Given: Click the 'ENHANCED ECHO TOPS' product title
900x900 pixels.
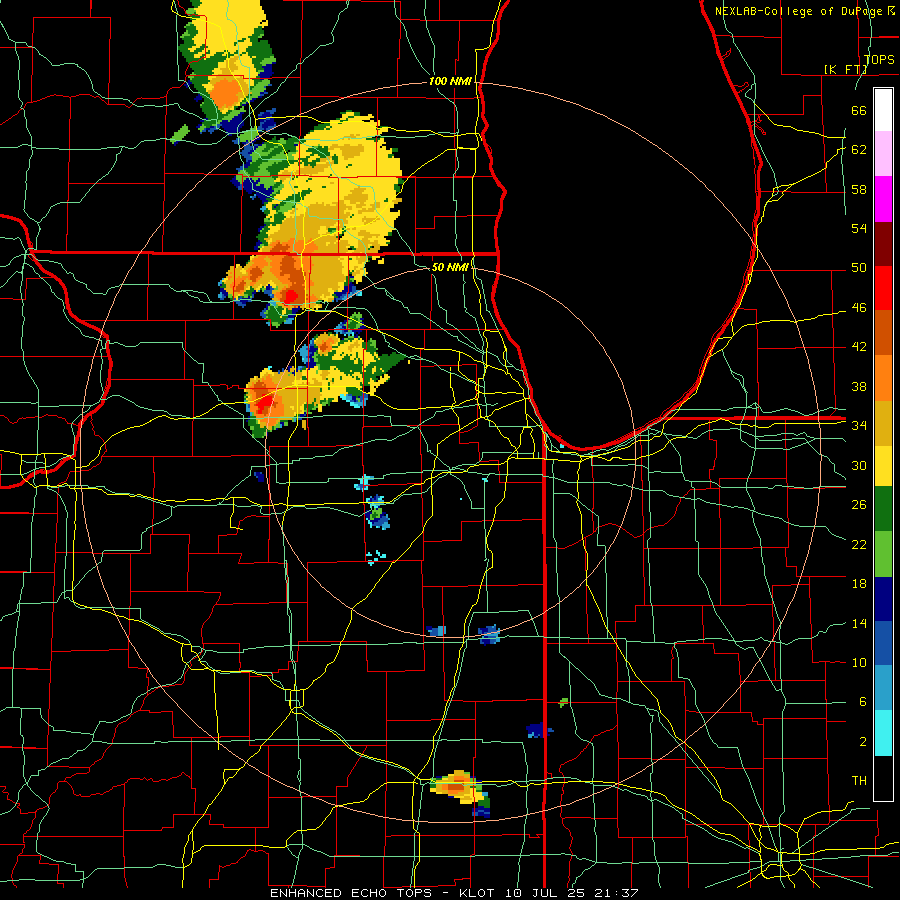Looking at the screenshot, I should 352,893.
